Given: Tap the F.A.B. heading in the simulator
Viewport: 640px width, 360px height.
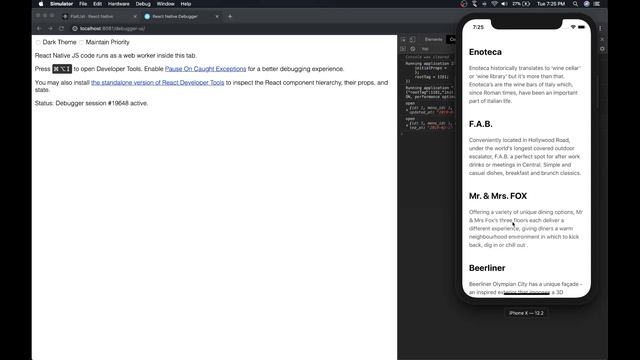Looking at the screenshot, I should pyautogui.click(x=481, y=124).
